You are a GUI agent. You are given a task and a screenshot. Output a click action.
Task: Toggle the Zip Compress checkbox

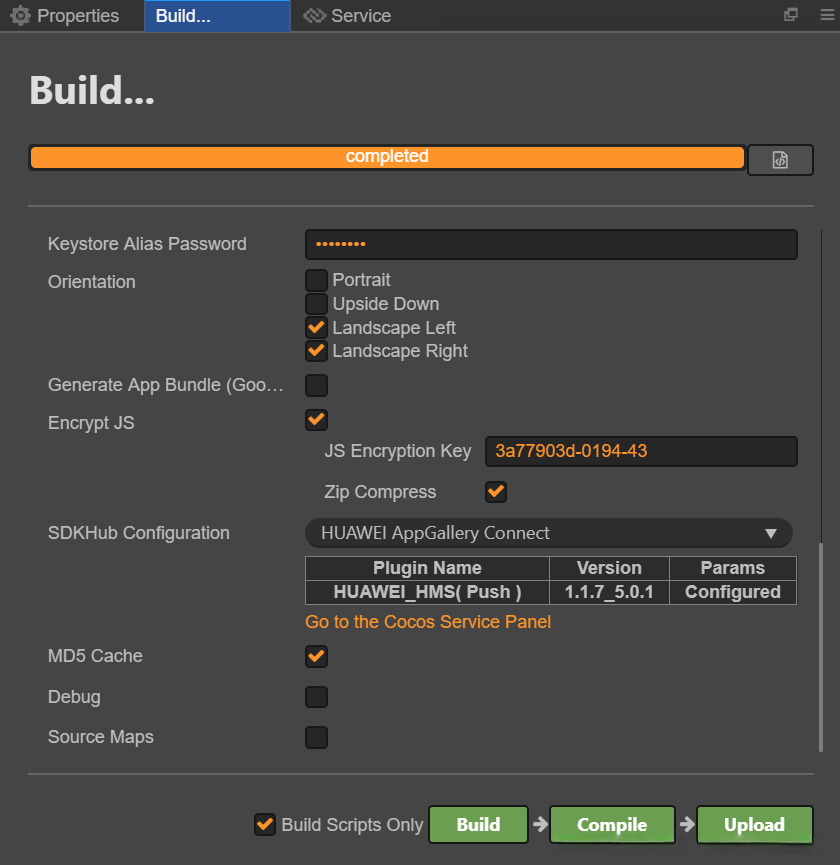495,492
